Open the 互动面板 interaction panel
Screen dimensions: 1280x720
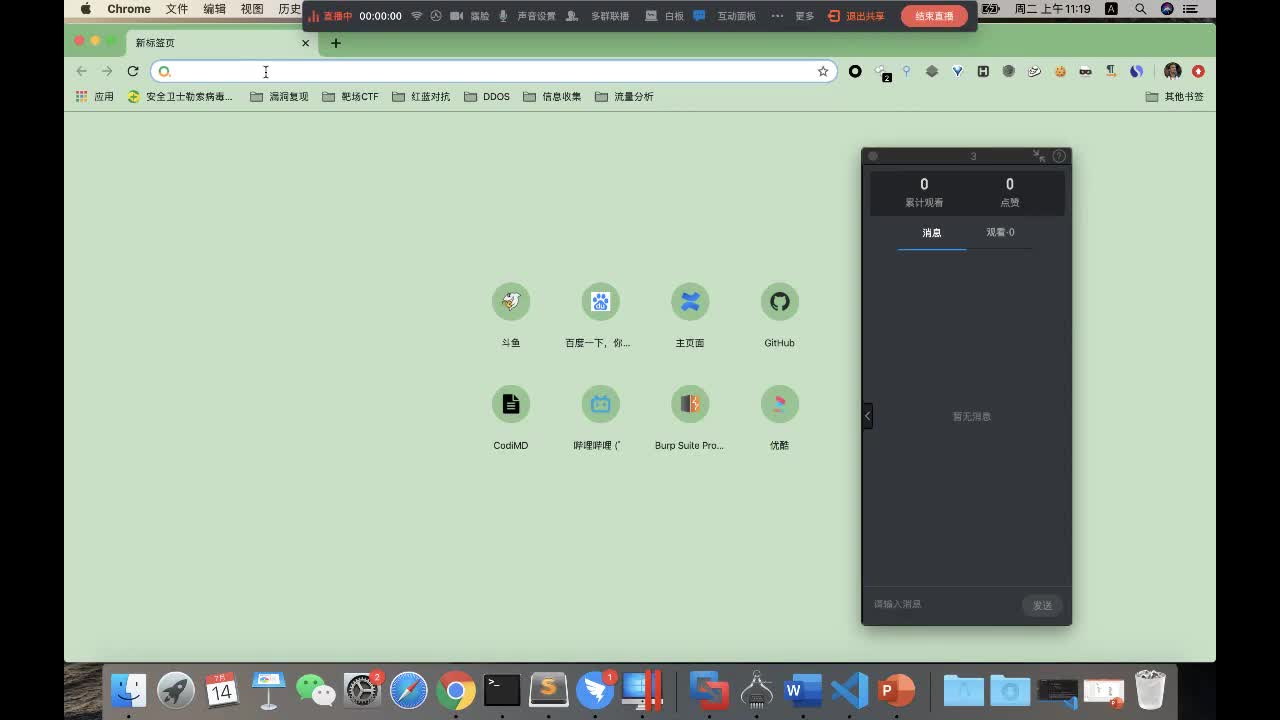[x=725, y=16]
